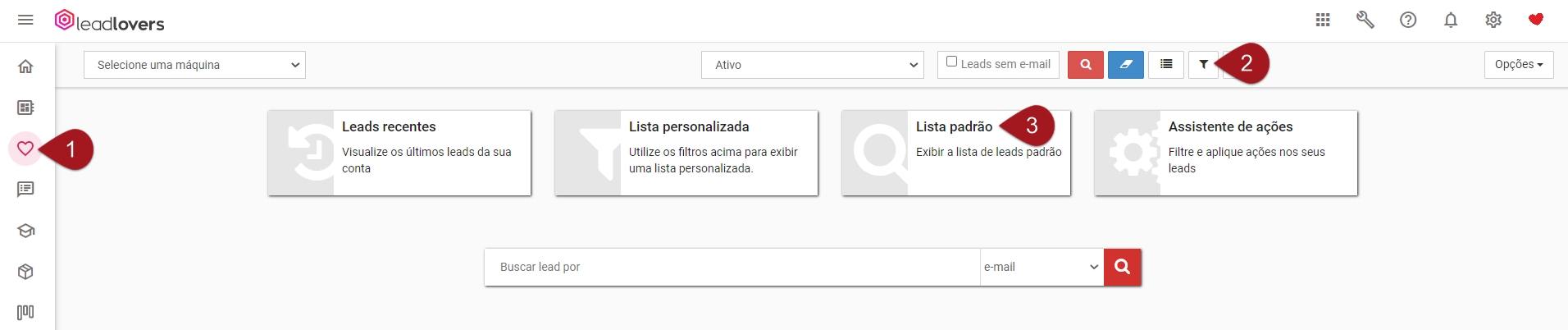
Task: Click the red search button in toolbar
Action: [x=1086, y=65]
